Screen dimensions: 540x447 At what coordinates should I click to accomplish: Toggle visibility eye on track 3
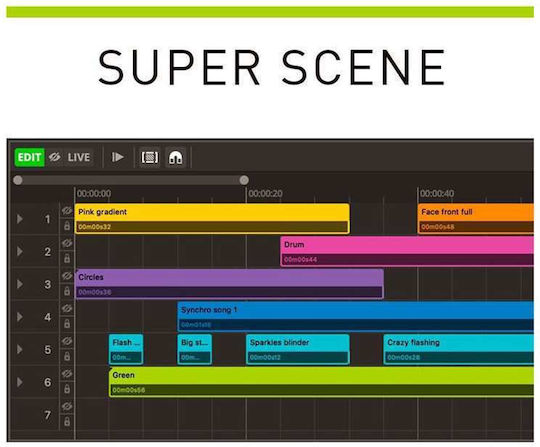(x=67, y=276)
